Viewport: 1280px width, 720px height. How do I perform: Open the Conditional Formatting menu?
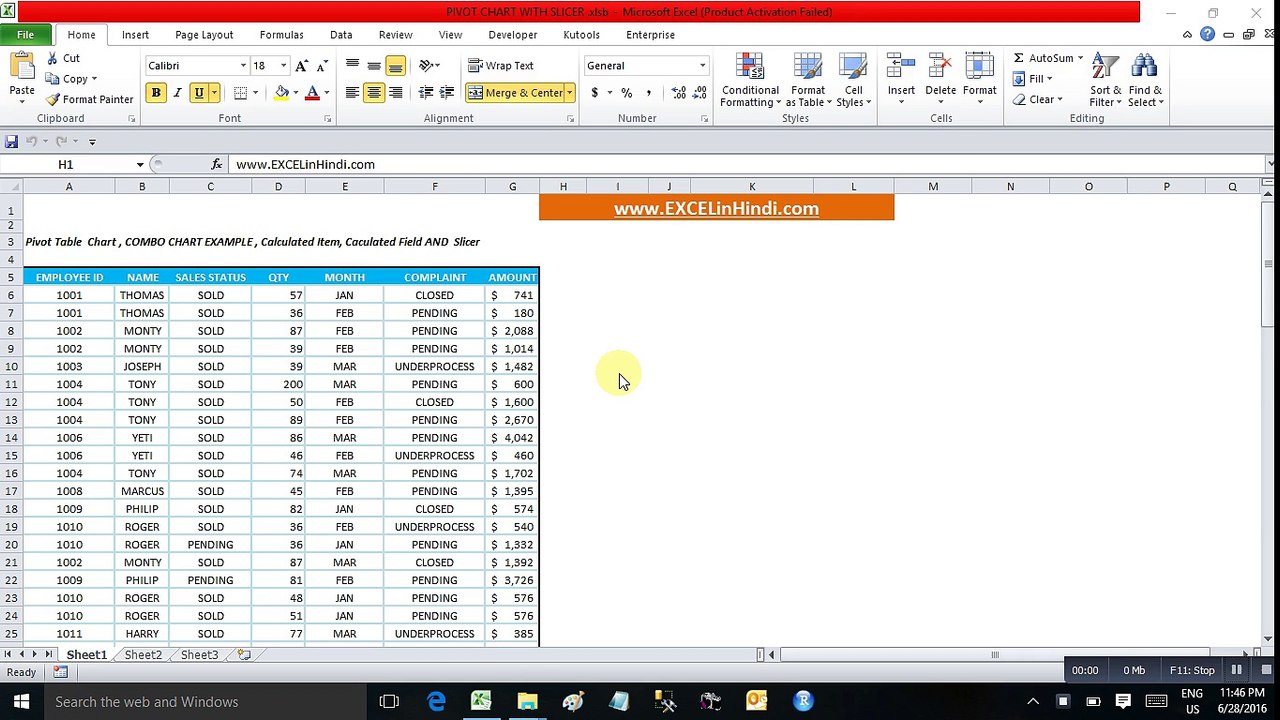pyautogui.click(x=750, y=80)
